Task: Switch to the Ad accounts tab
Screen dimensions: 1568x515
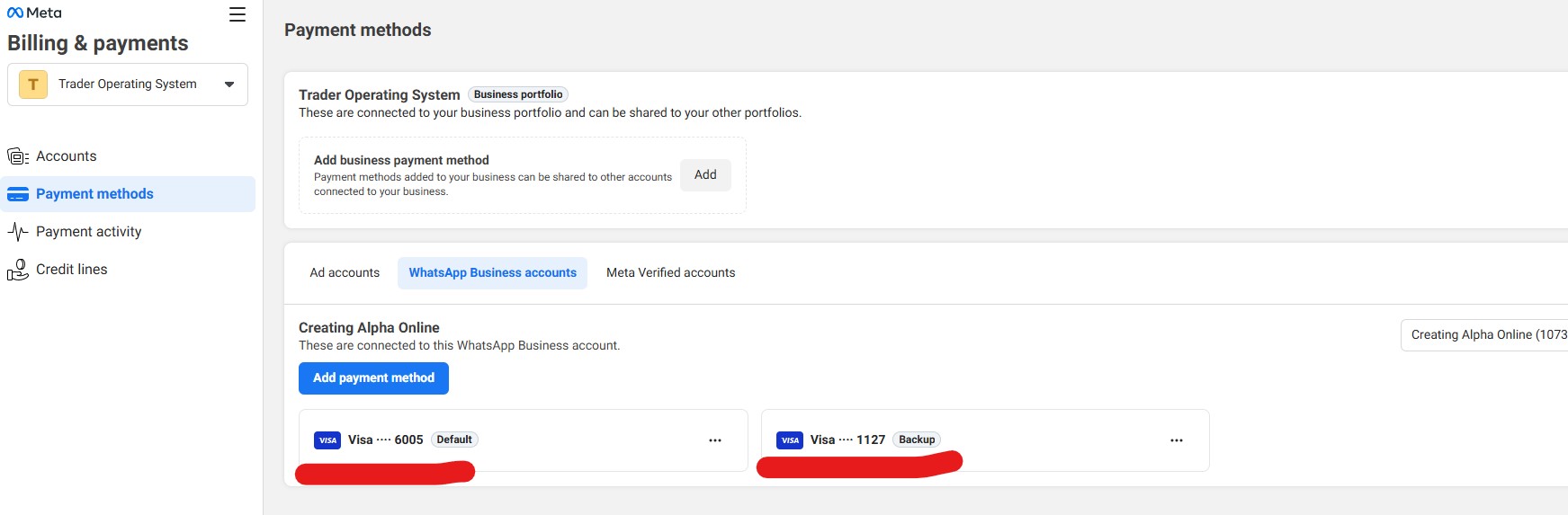Action: point(345,273)
